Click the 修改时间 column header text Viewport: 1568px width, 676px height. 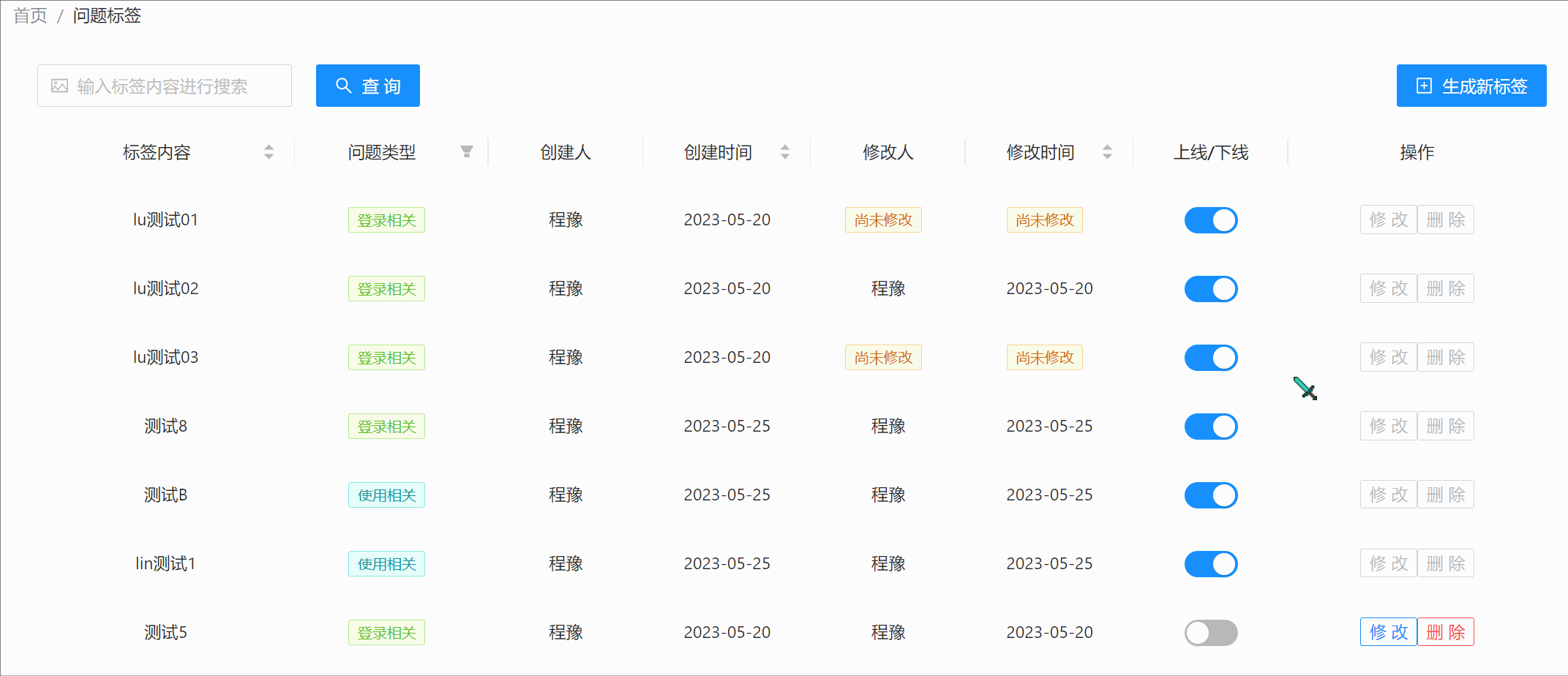click(1040, 152)
